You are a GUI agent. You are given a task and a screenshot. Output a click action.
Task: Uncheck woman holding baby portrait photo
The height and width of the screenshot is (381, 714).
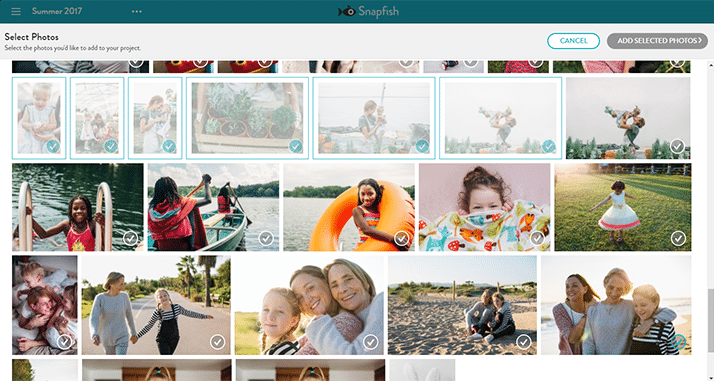[169, 146]
